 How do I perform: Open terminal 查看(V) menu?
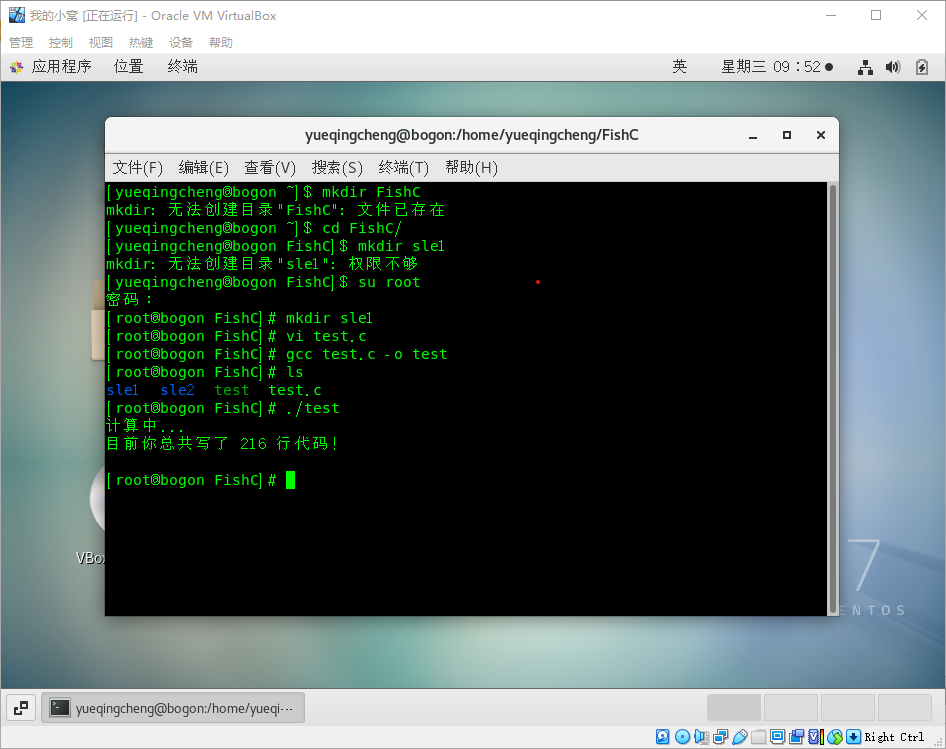coord(270,167)
